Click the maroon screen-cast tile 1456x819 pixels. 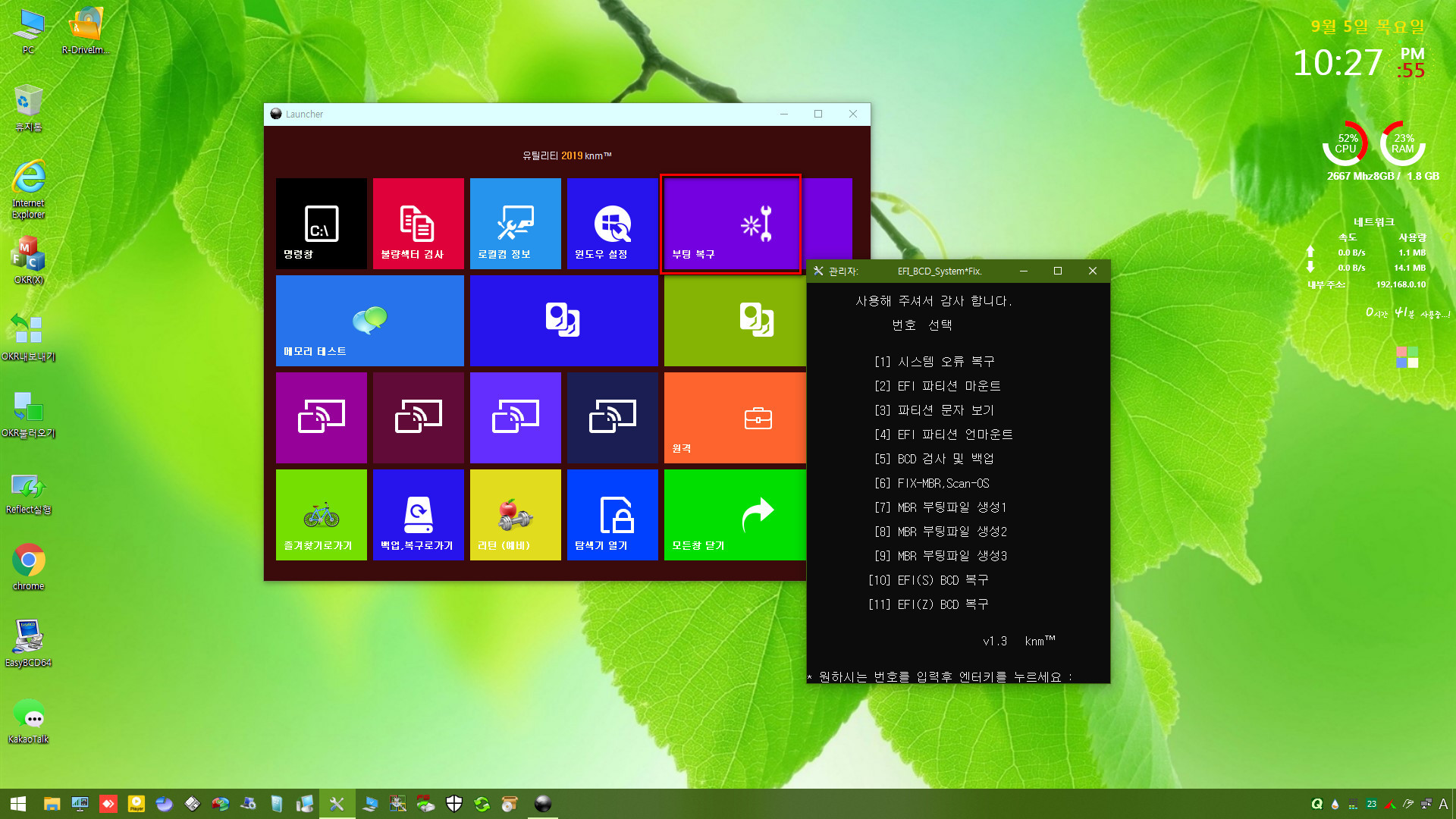coord(418,418)
